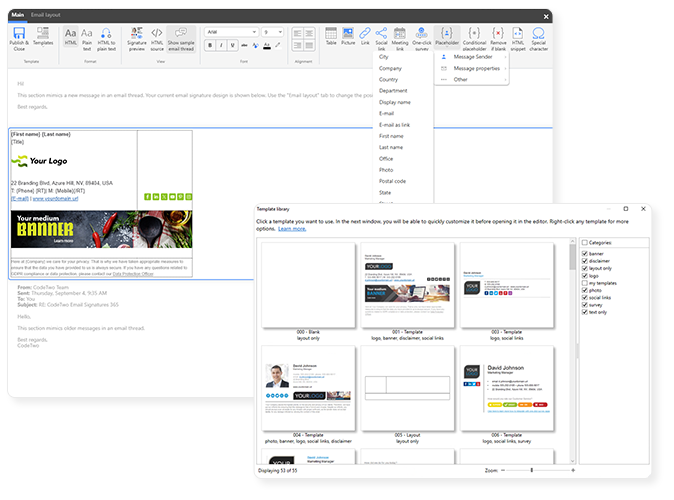
Task: Uncheck the layout only category
Action: [x=585, y=268]
